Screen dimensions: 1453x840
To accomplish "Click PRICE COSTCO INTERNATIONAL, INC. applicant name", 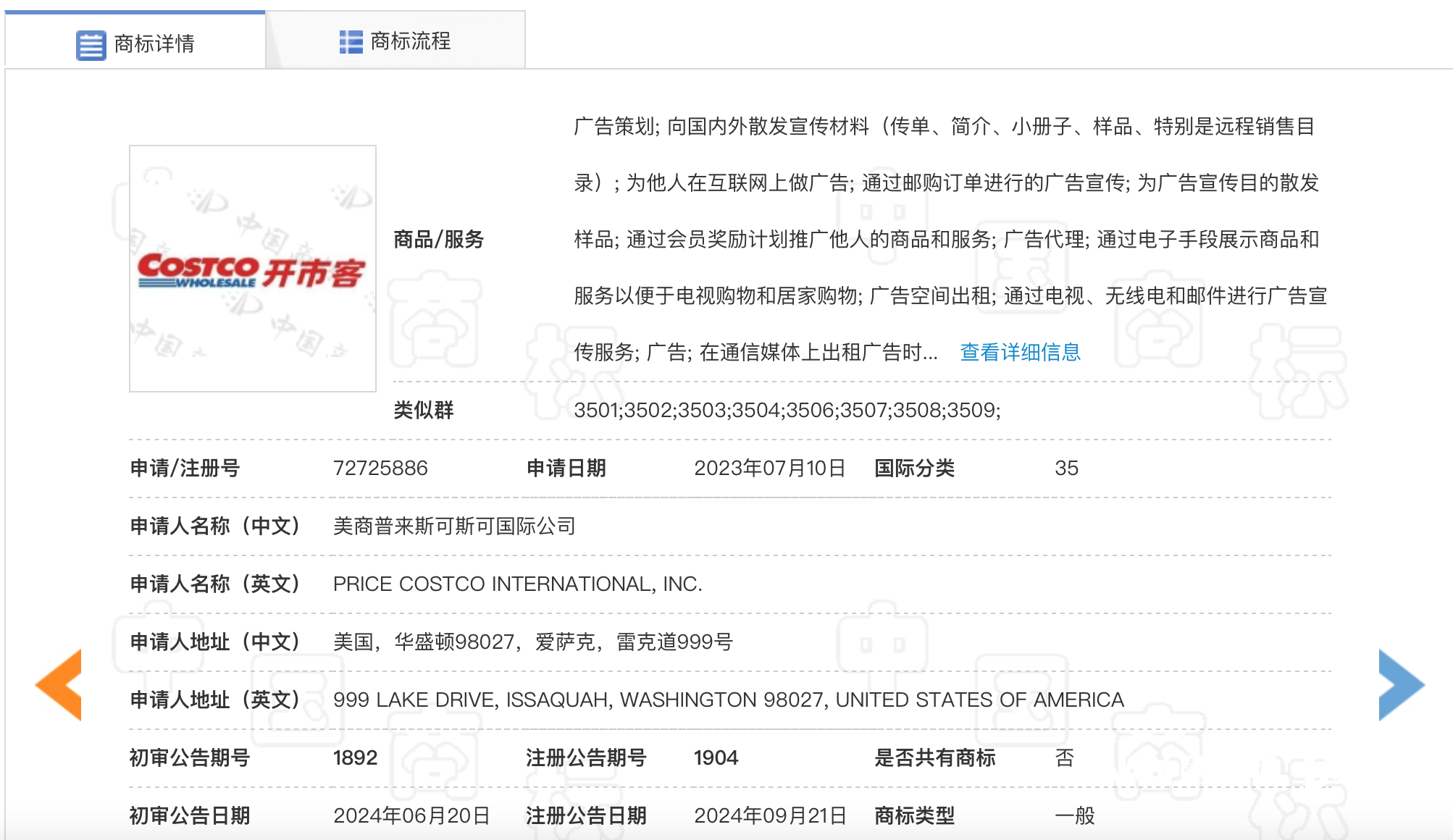I will click(517, 584).
